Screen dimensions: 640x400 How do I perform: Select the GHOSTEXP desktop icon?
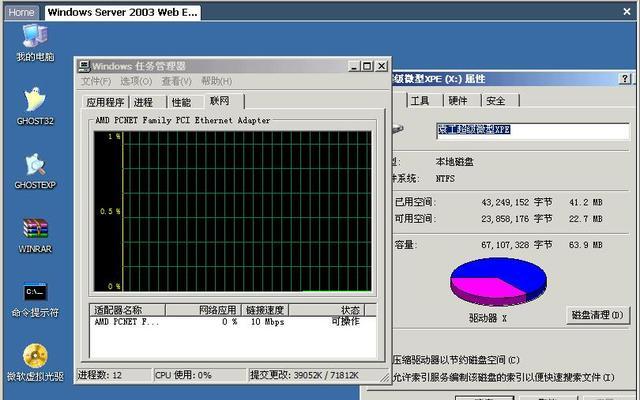[35, 171]
